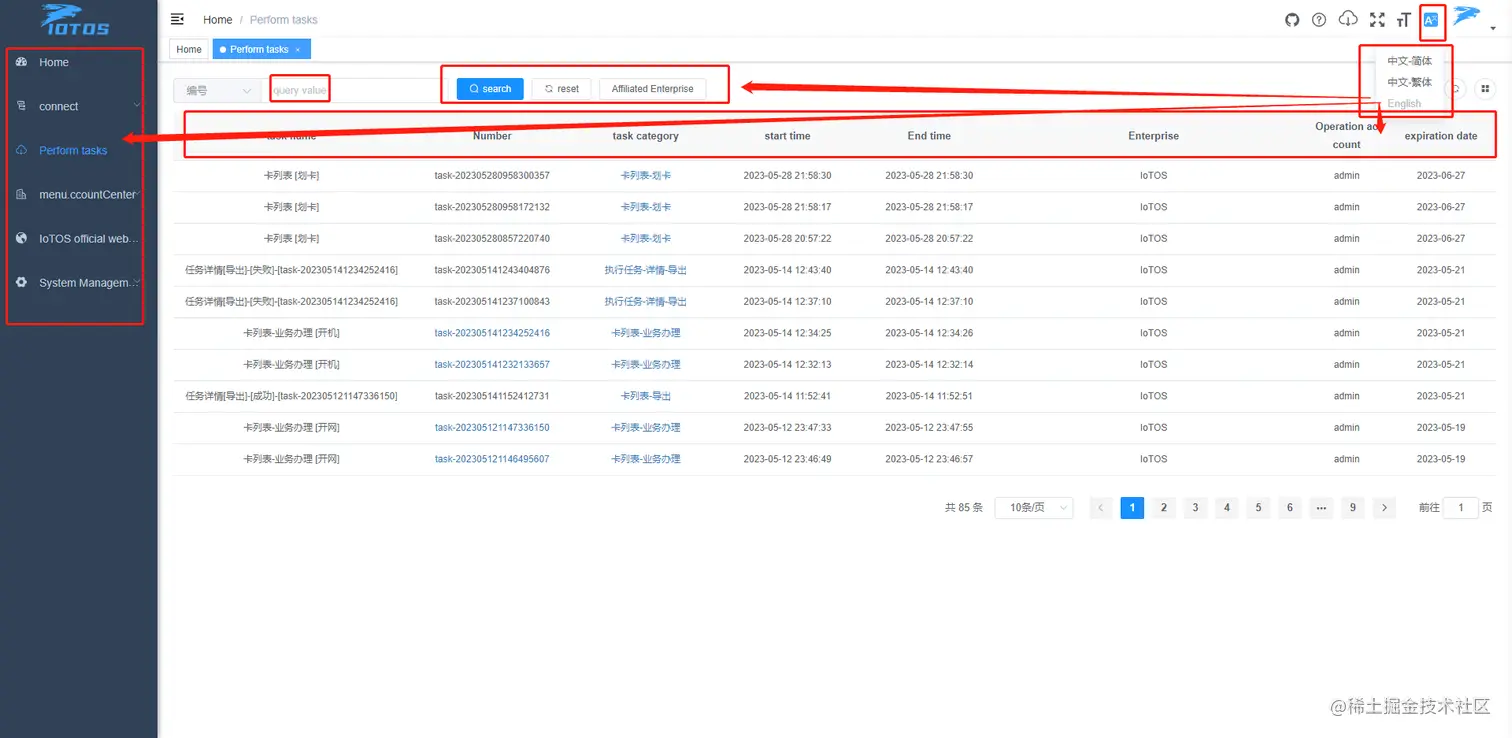Open the 10条/页 page size dropdown
The height and width of the screenshot is (738, 1512).
[1034, 508]
